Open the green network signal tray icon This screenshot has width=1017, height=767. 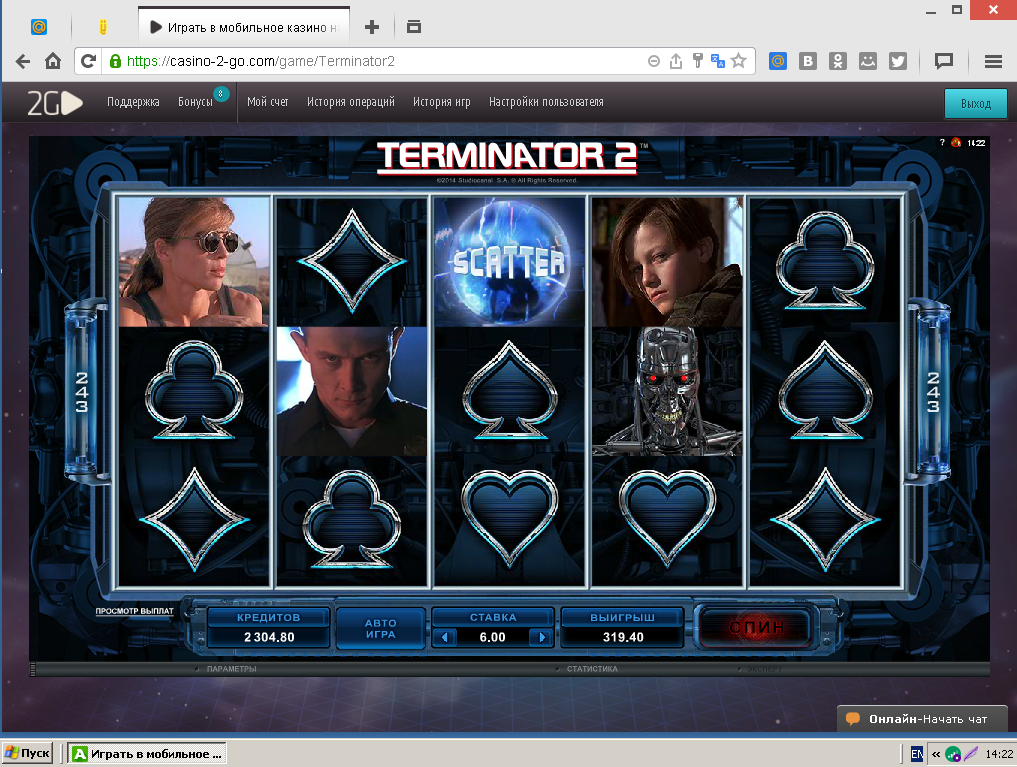pyautogui.click(x=953, y=754)
